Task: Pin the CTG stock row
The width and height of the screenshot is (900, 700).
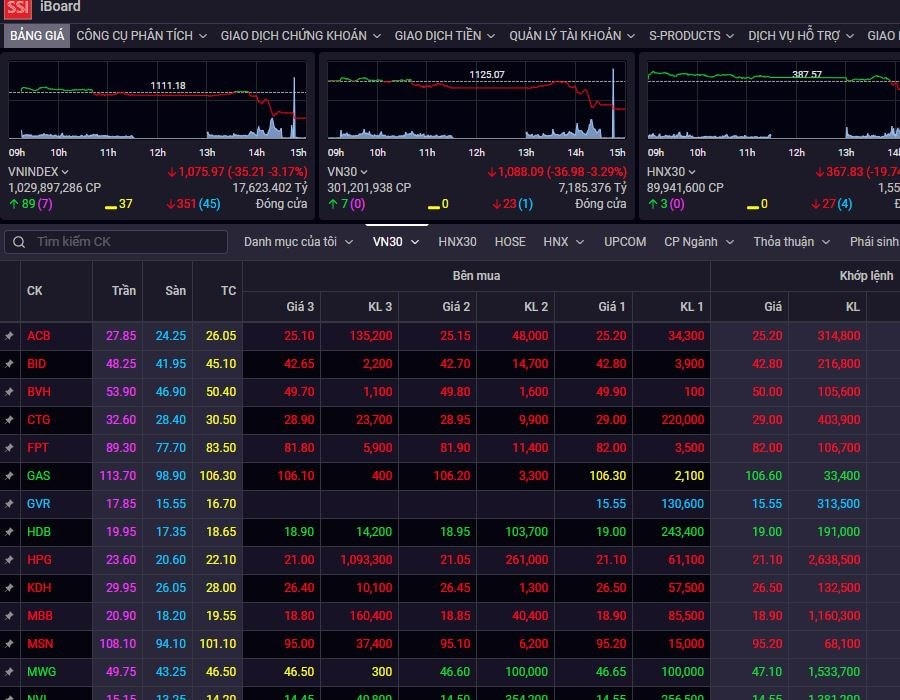Action: pos(10,420)
